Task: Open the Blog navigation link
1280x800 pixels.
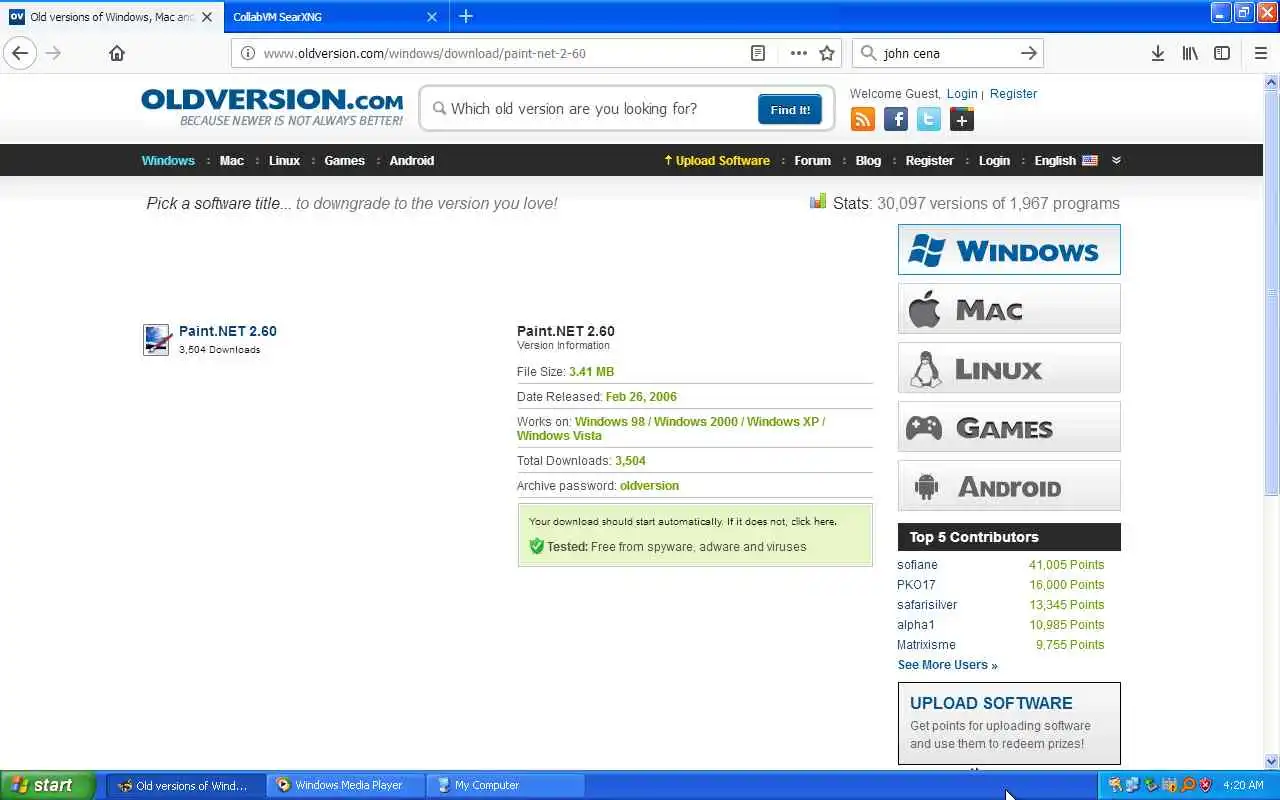Action: pyautogui.click(x=868, y=161)
